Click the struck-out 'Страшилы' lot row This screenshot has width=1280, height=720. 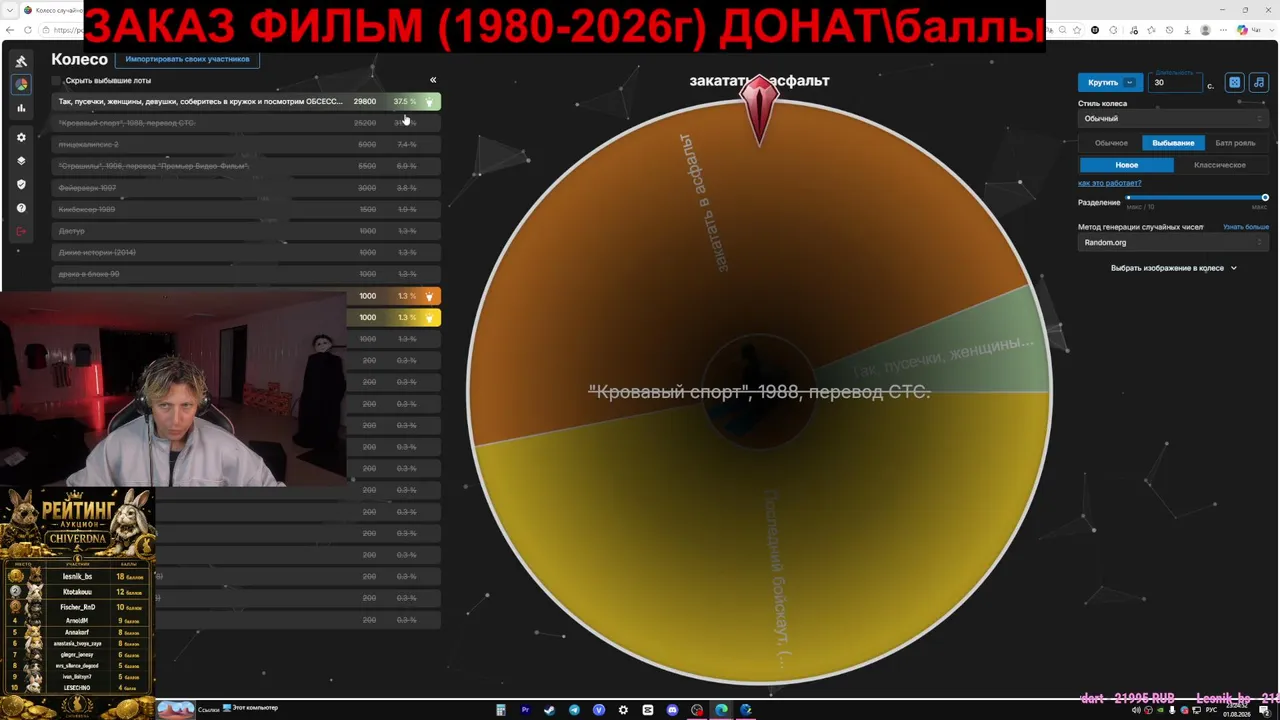(246, 166)
